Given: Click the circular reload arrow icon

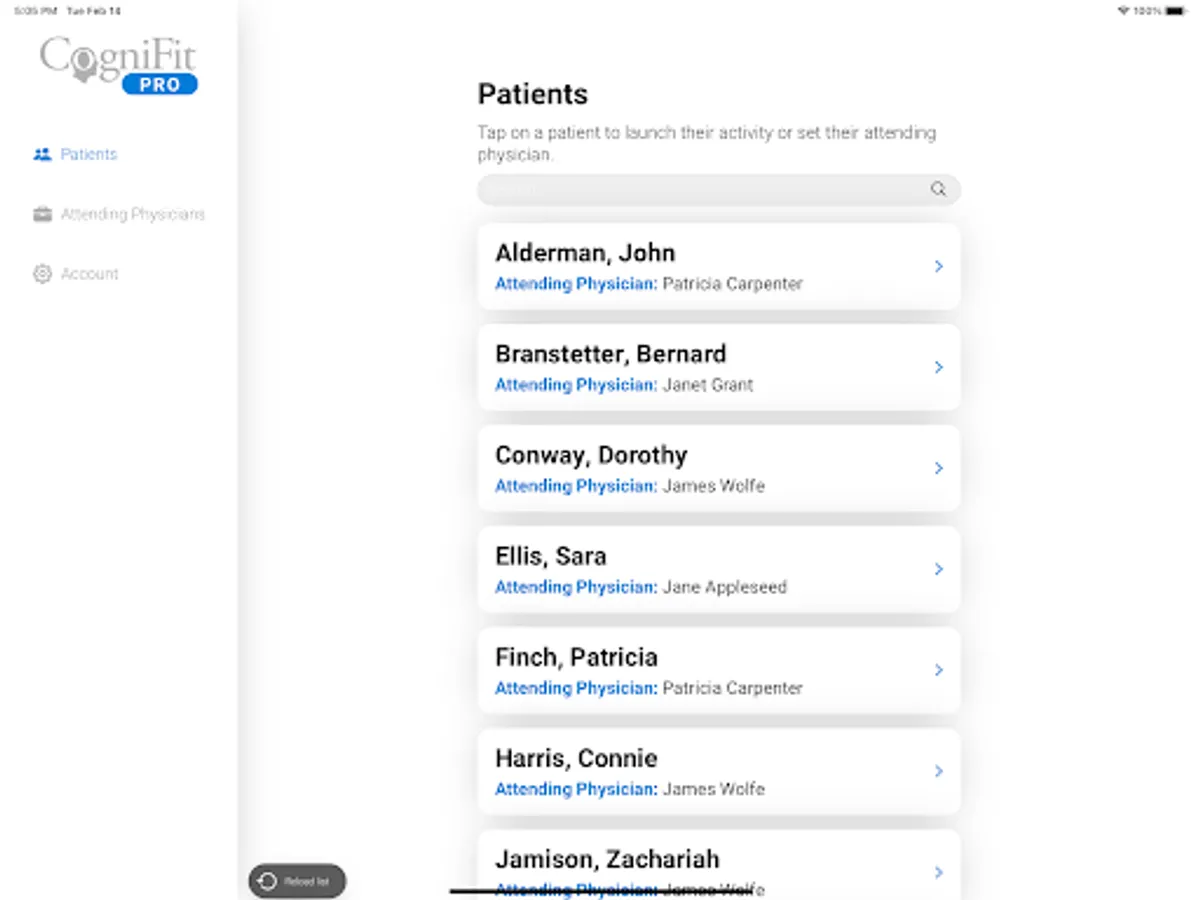Looking at the screenshot, I should point(267,881).
